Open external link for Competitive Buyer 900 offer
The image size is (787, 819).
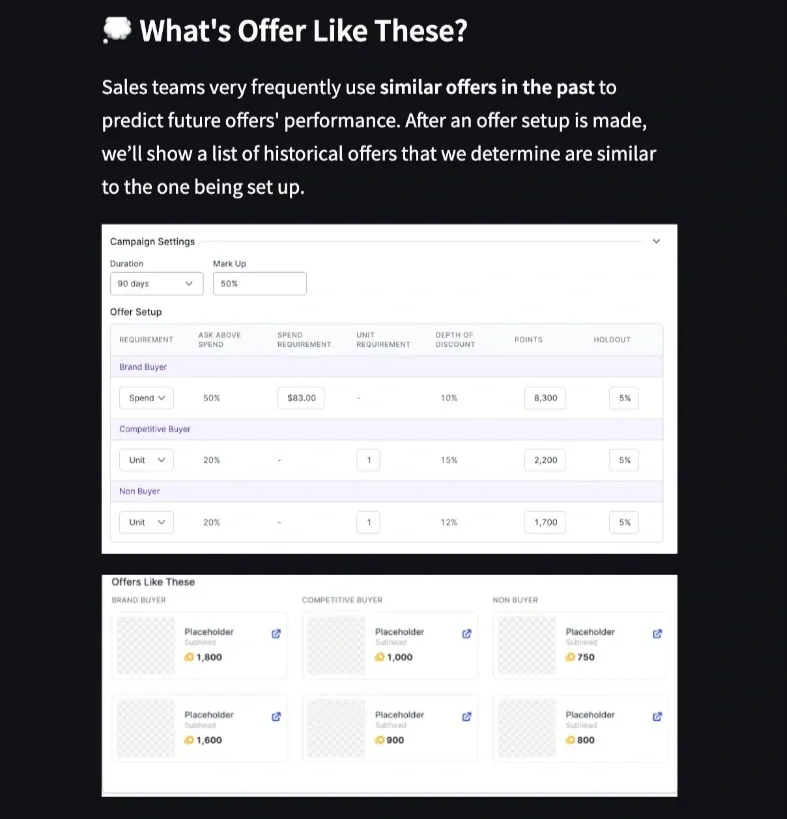pos(466,716)
